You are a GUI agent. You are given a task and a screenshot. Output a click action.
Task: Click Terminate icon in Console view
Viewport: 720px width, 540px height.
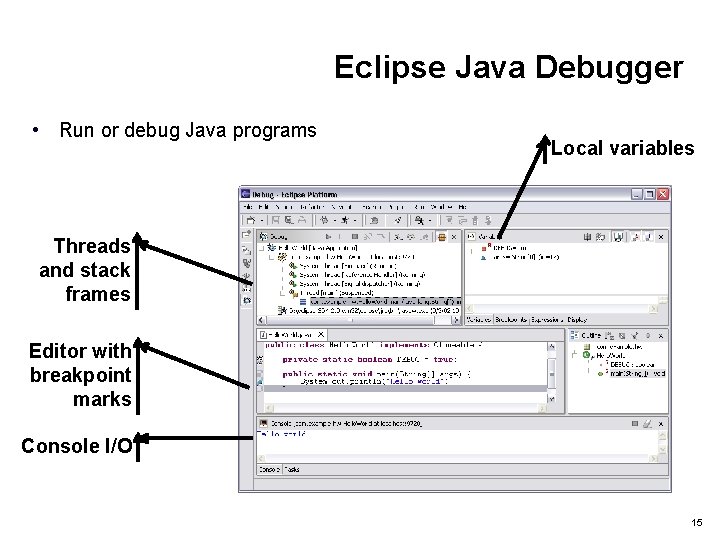click(634, 423)
